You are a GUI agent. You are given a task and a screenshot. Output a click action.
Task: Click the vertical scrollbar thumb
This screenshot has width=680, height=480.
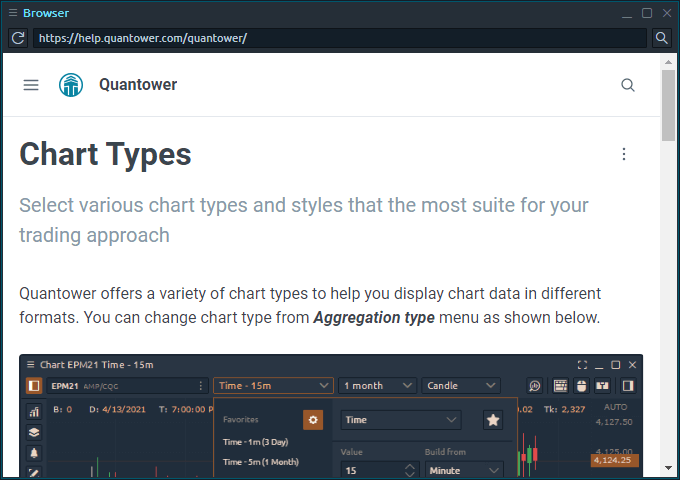[668, 105]
